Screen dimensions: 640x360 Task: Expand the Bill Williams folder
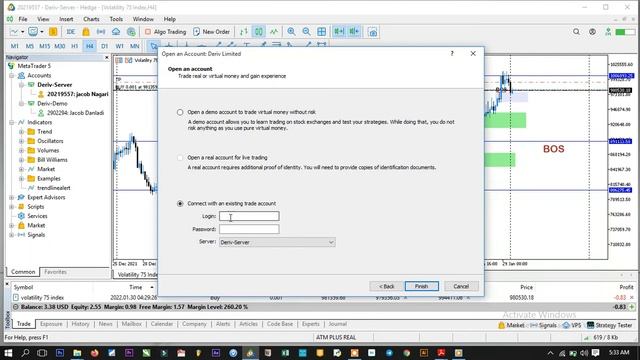click(x=21, y=160)
